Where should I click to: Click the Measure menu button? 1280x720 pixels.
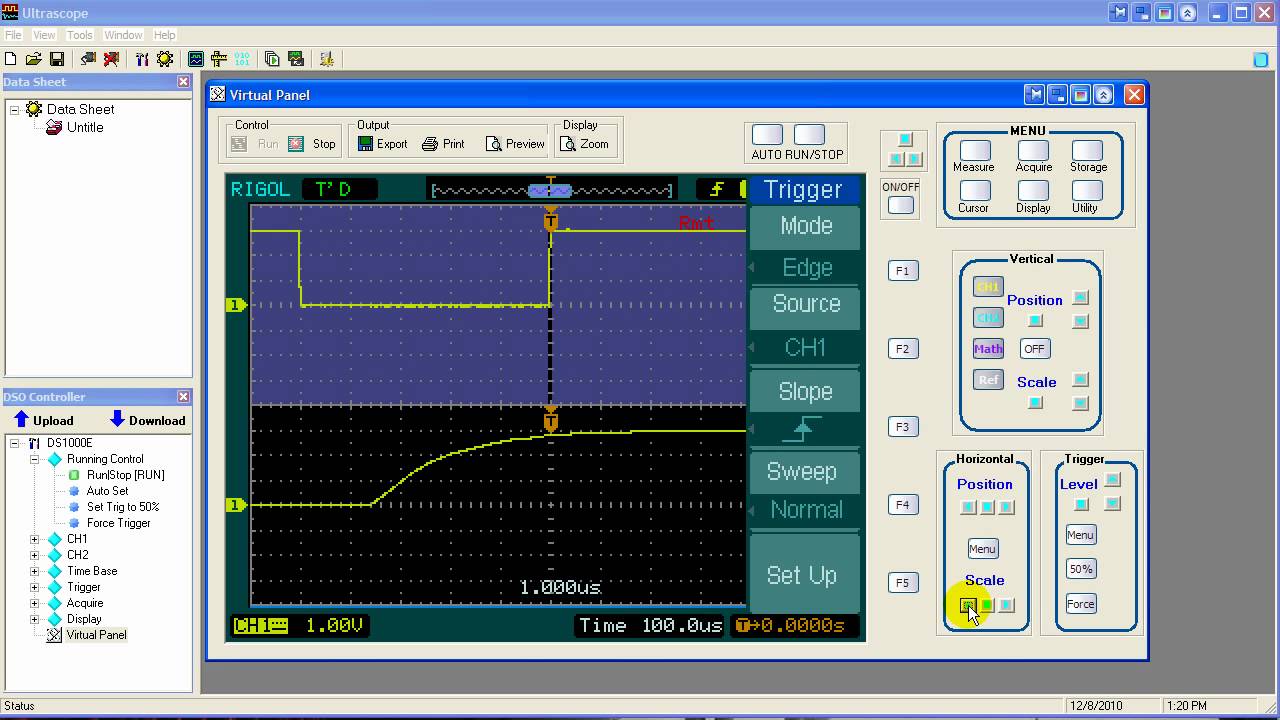(974, 149)
